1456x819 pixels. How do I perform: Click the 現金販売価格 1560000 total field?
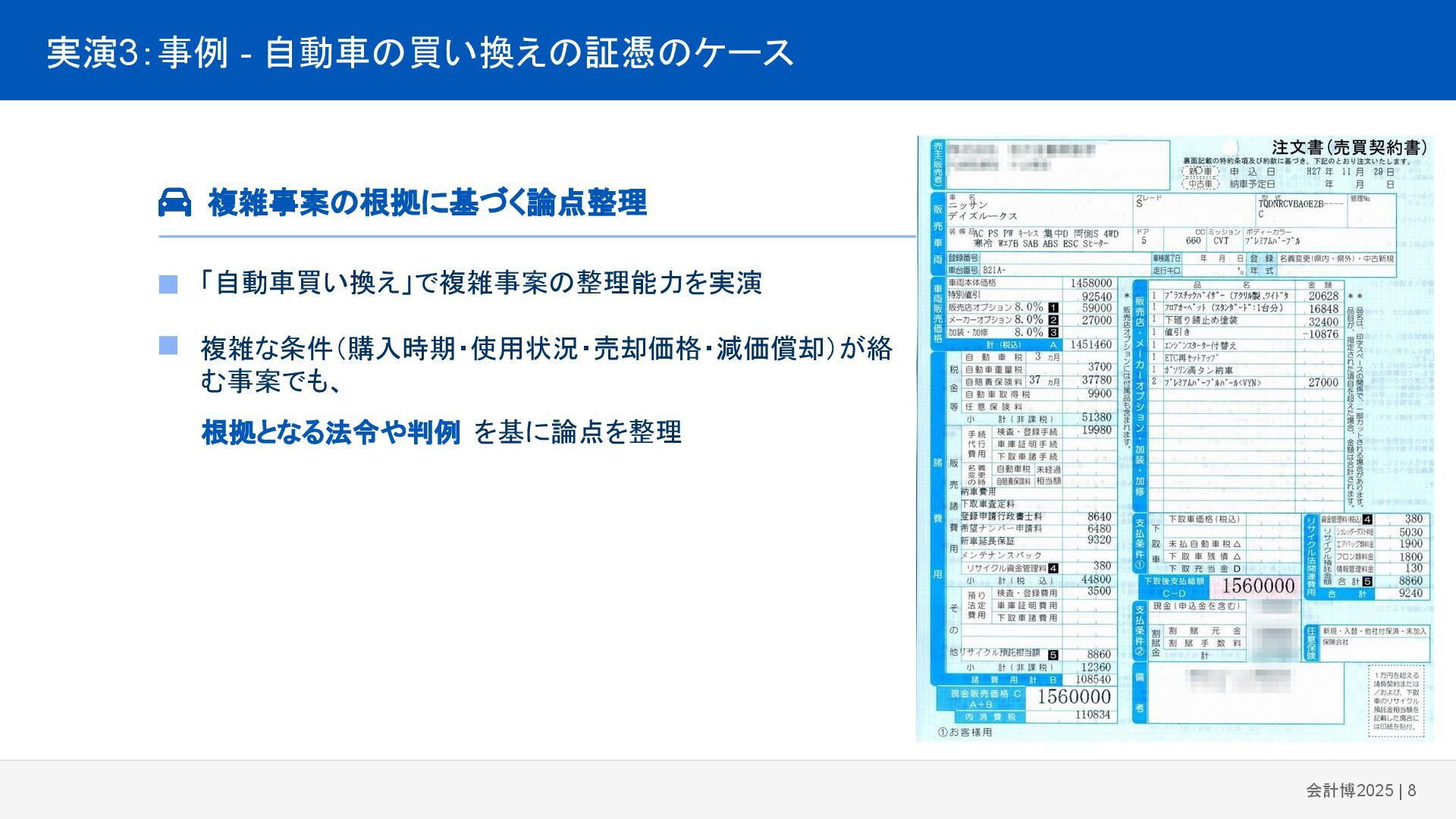(x=1072, y=697)
